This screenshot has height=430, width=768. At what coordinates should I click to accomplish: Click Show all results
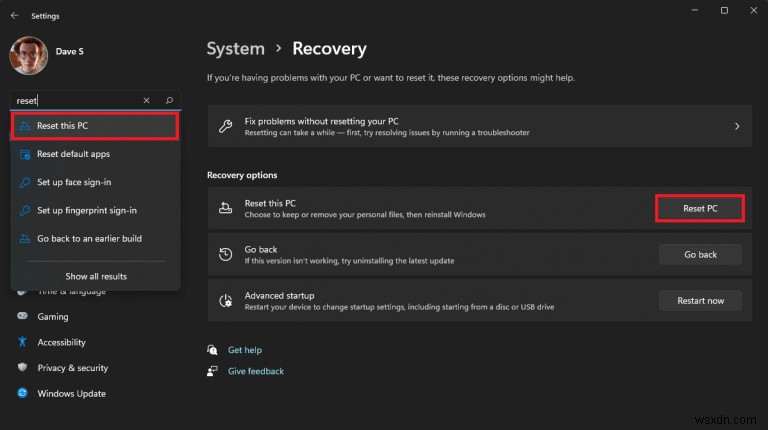96,276
